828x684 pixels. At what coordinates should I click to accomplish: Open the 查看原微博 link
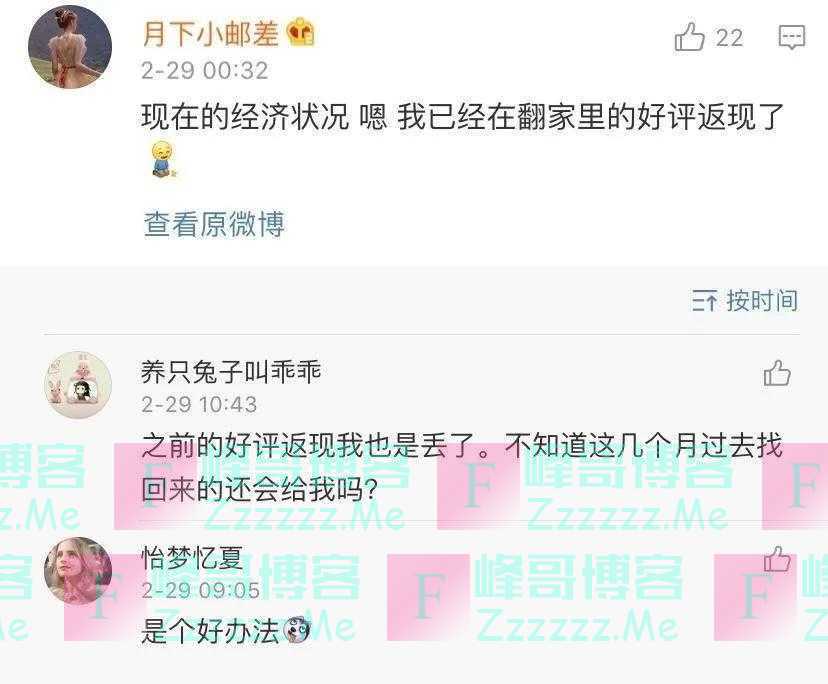(x=214, y=224)
